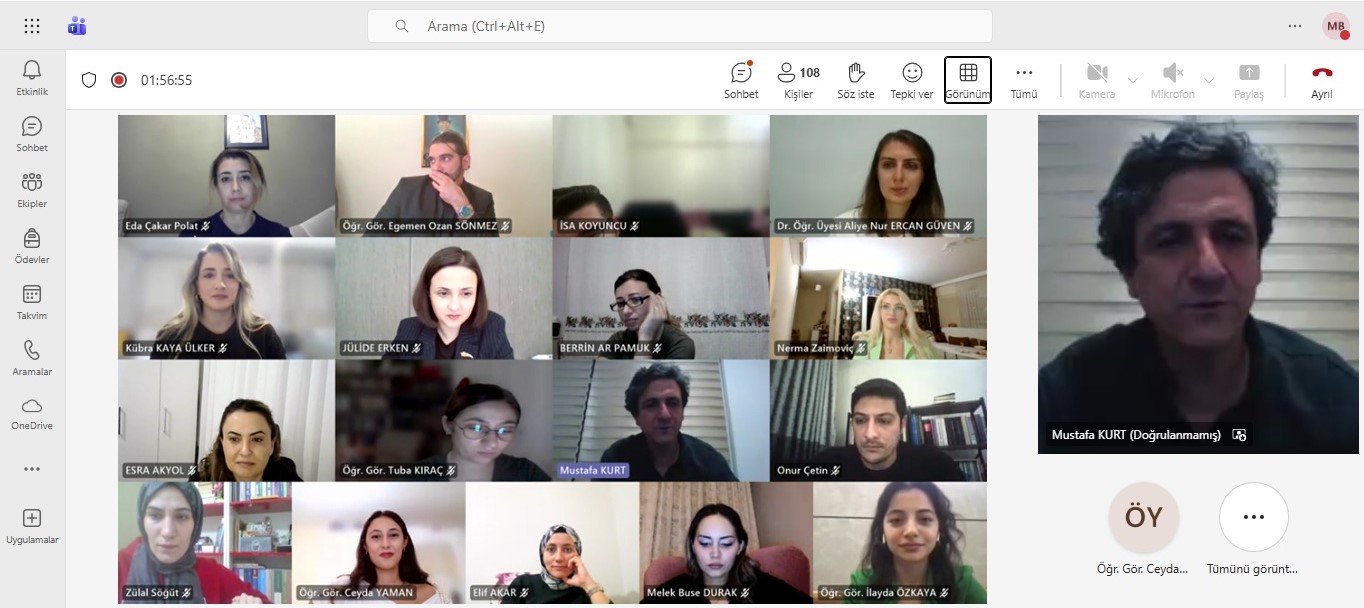Click Tümünü görüntüle to view all
The image size is (1364, 608).
(1253, 530)
